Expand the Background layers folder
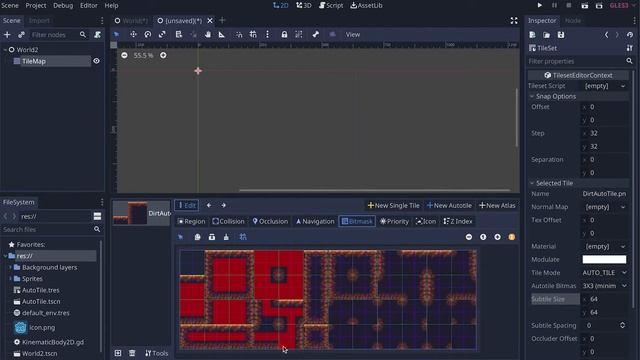This screenshot has width=640, height=360. click(10, 267)
